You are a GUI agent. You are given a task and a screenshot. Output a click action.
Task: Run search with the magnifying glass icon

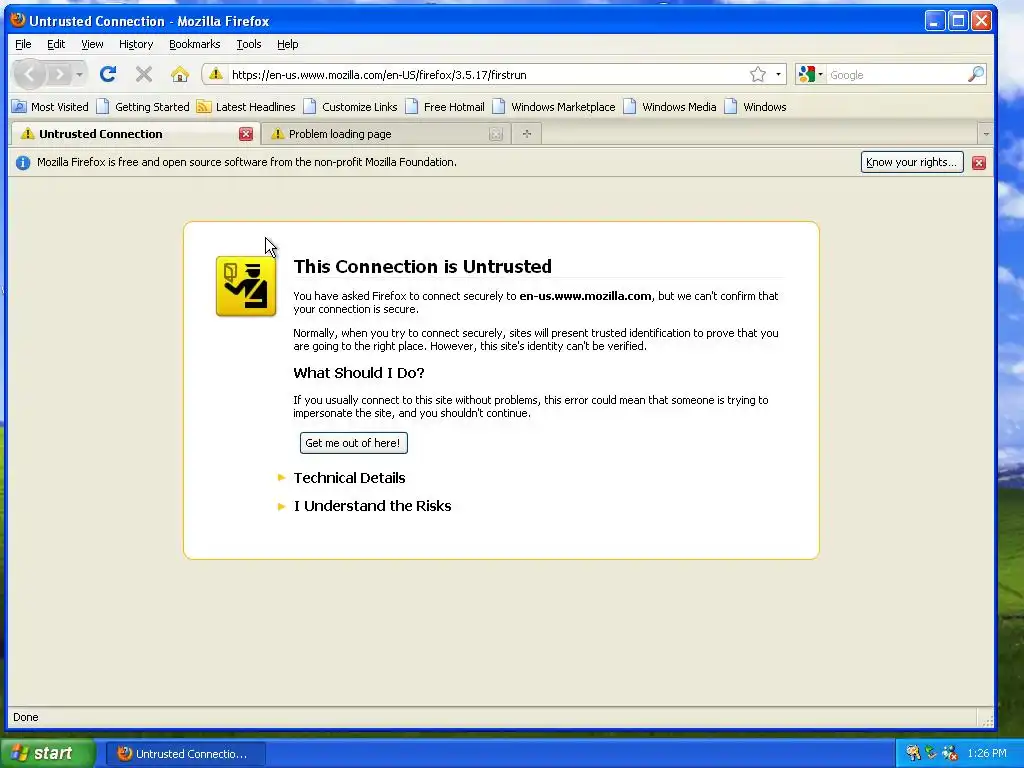tap(976, 74)
